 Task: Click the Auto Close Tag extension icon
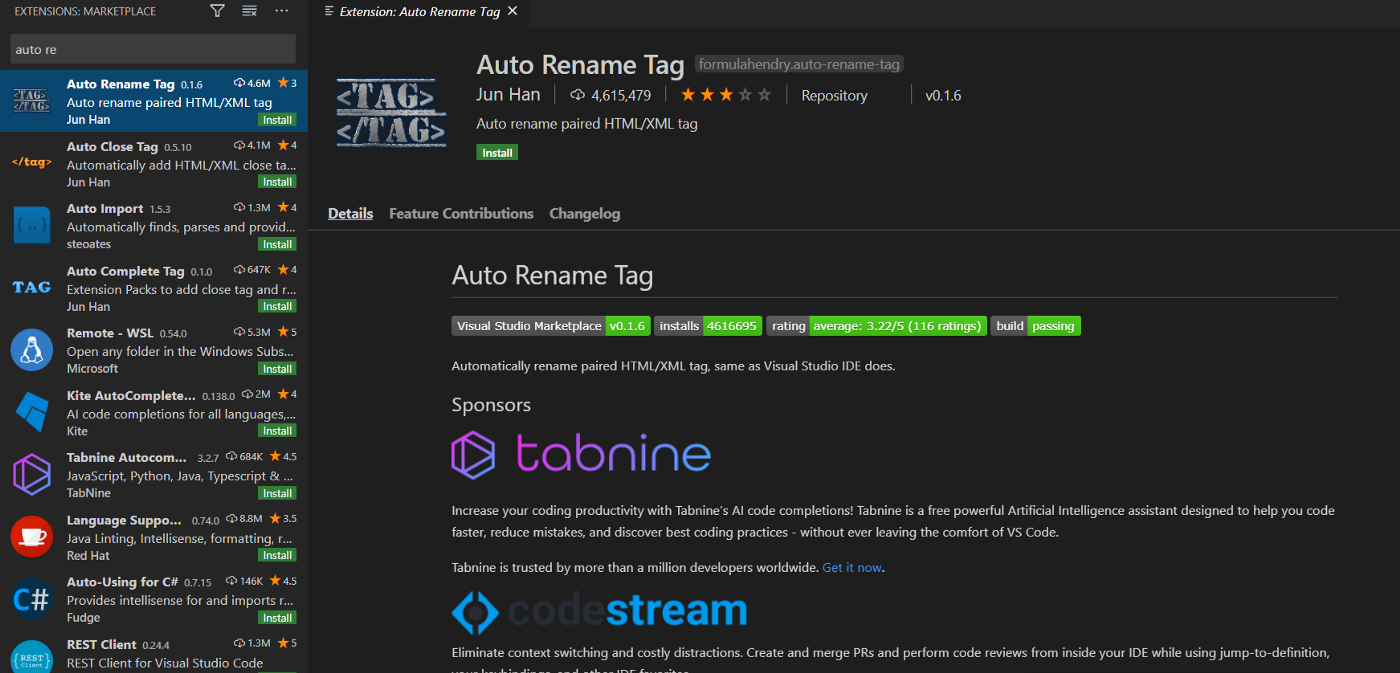click(x=31, y=163)
